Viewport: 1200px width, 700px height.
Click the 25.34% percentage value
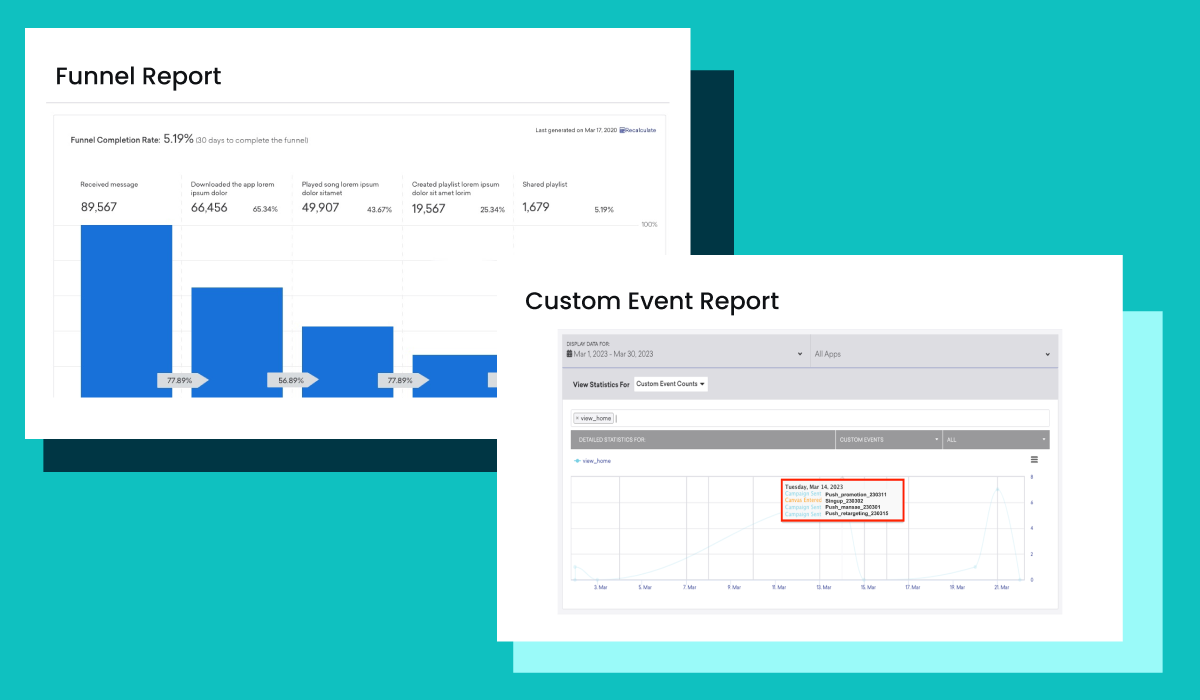(492, 210)
